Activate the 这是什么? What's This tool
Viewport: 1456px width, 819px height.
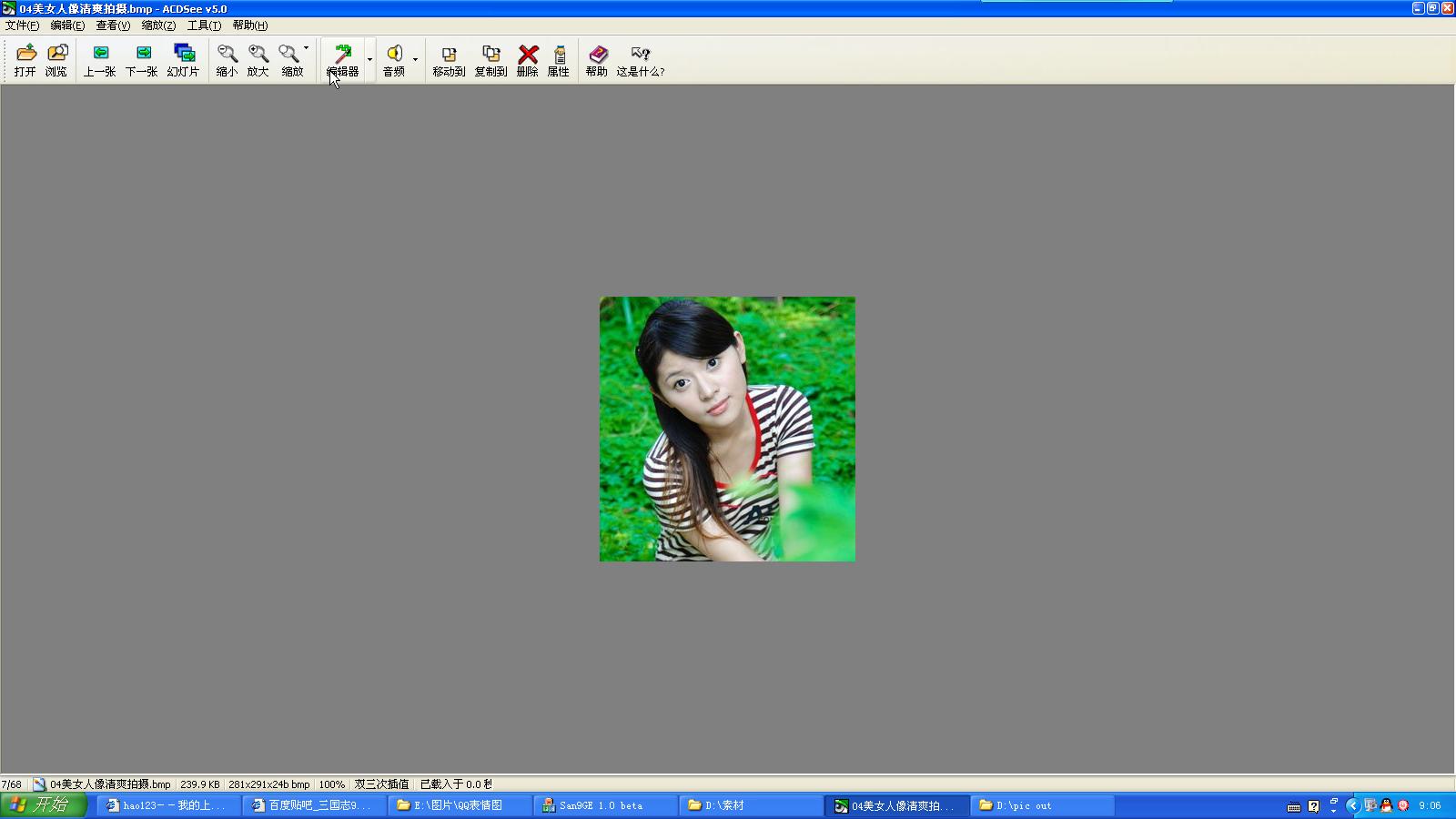[x=641, y=60]
